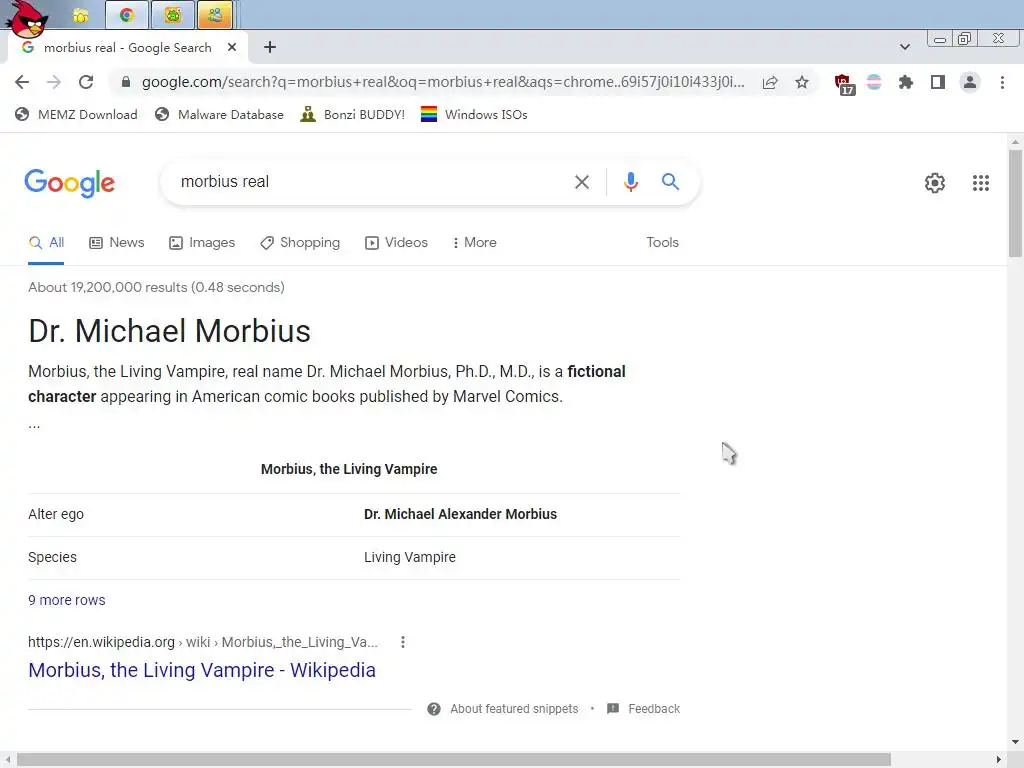1024x768 pixels.
Task: Click the vertical scrollbar thumb
Action: [x=1015, y=203]
